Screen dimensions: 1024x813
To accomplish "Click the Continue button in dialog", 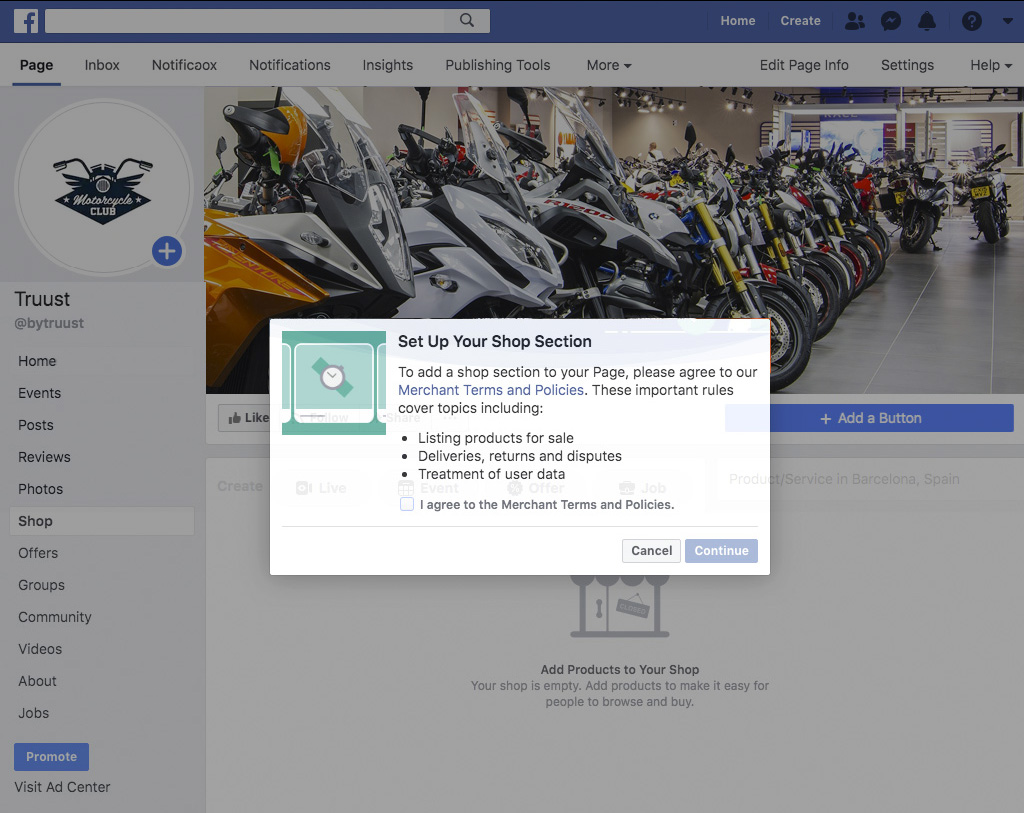I will coord(721,550).
